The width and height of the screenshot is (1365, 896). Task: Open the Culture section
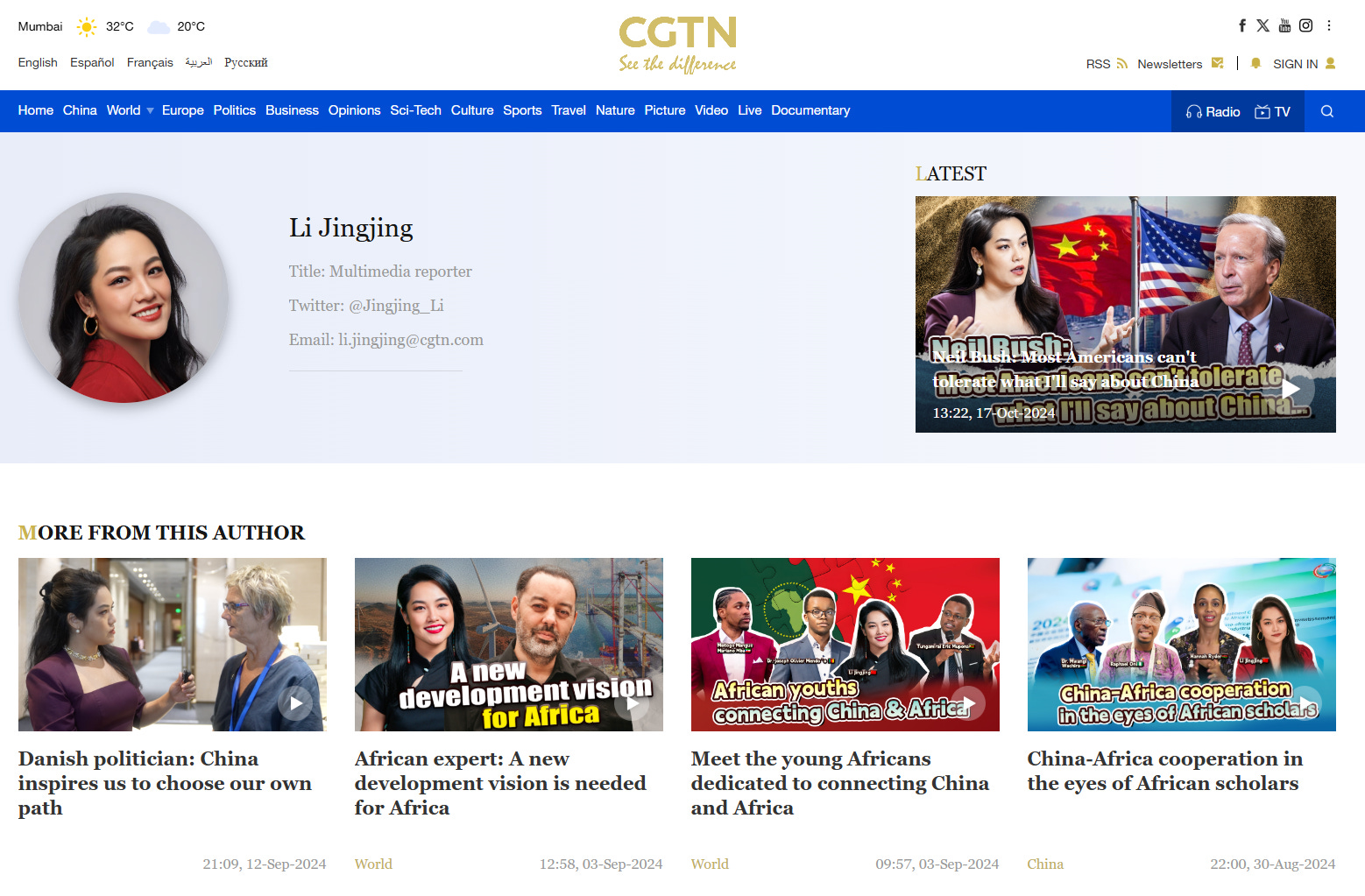pos(472,110)
